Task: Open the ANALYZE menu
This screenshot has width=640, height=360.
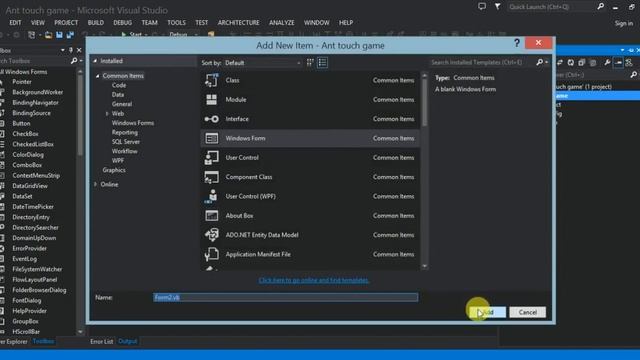Action: click(282, 22)
